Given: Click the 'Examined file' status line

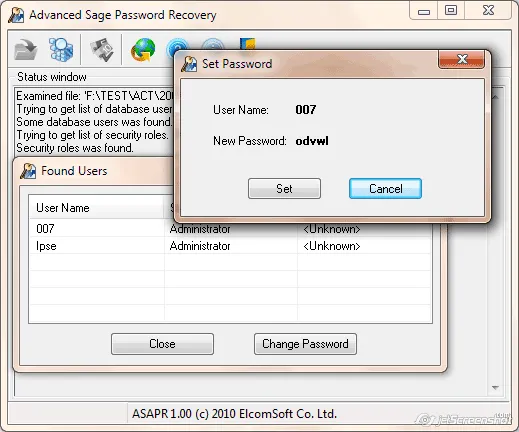Looking at the screenshot, I should tap(95, 96).
